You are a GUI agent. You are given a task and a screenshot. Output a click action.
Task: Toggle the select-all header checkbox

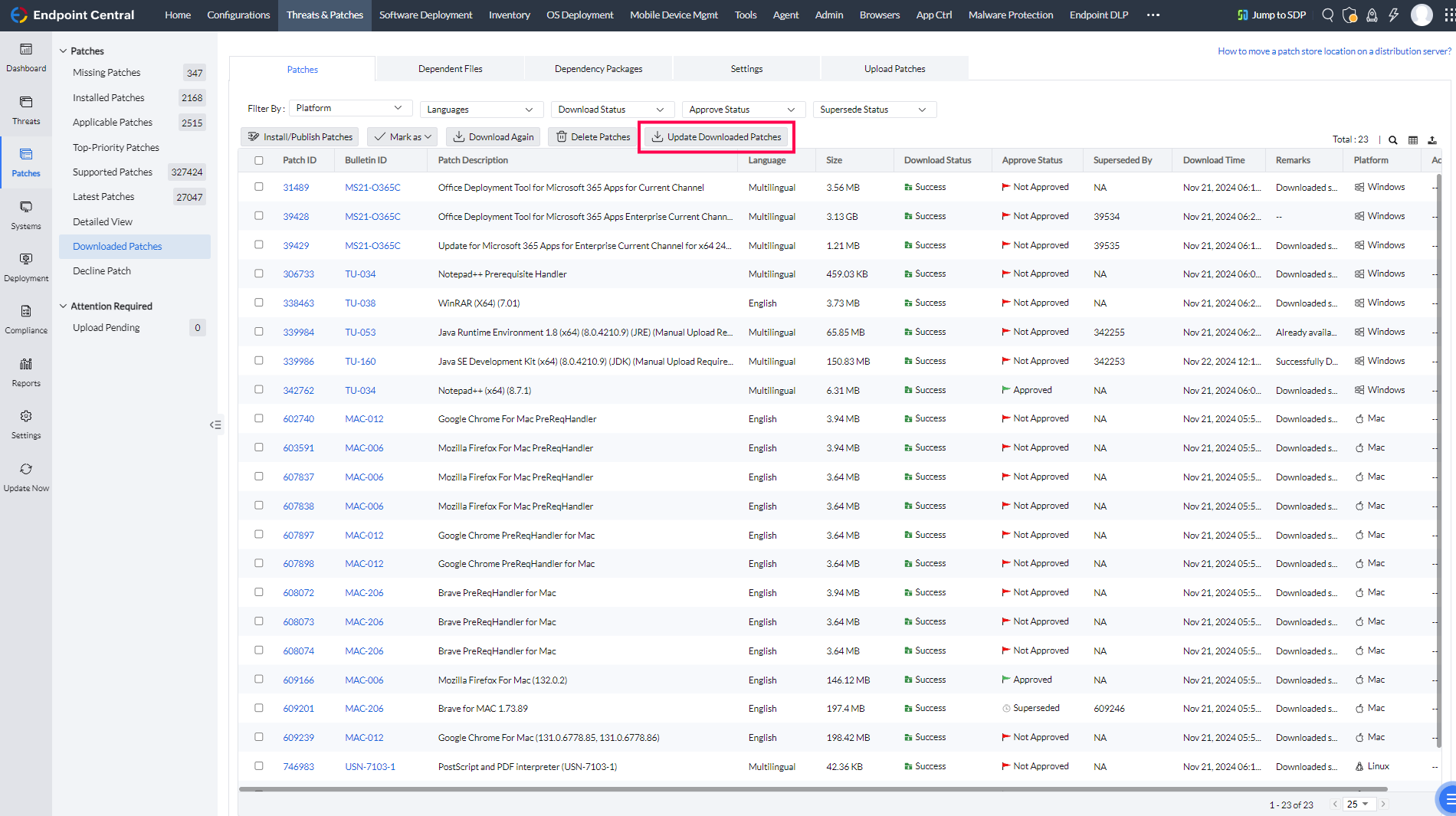click(x=259, y=161)
